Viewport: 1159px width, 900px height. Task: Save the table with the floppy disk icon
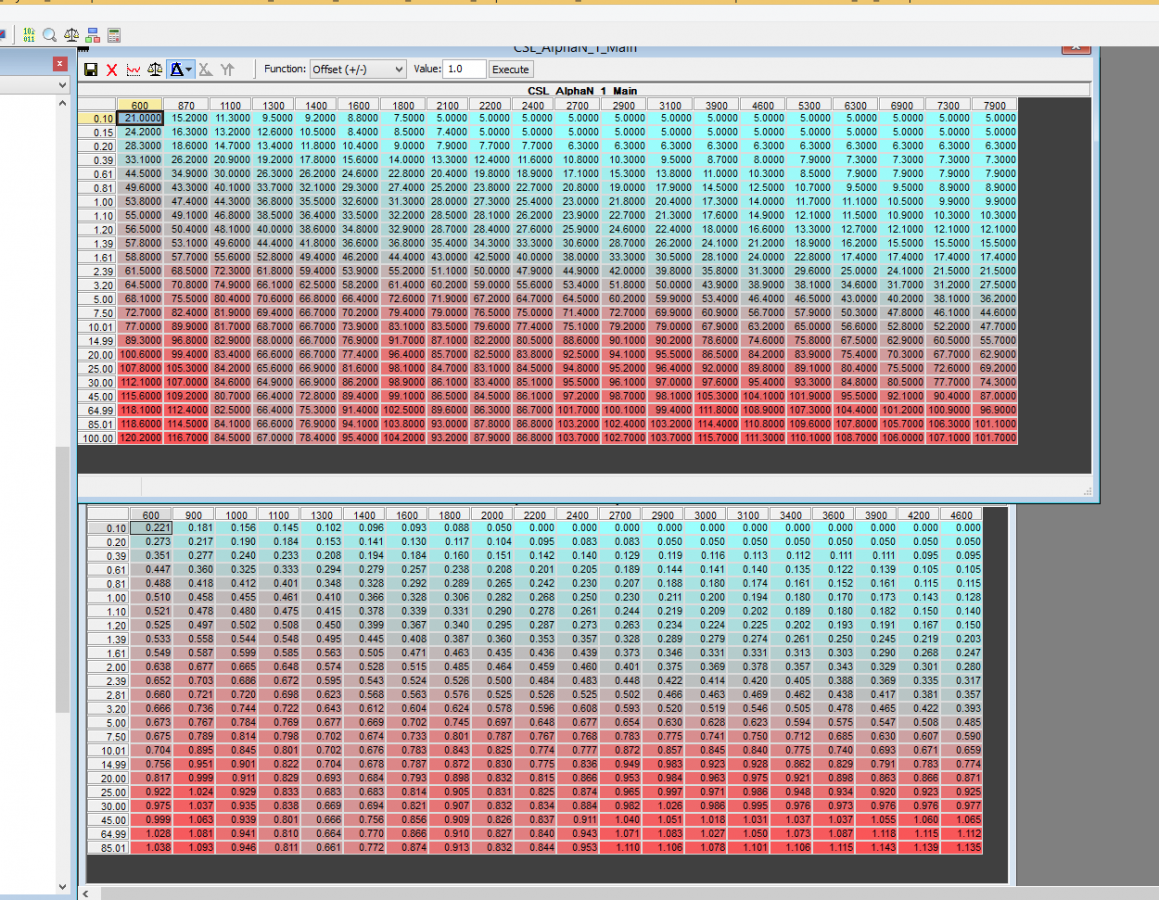(91, 69)
